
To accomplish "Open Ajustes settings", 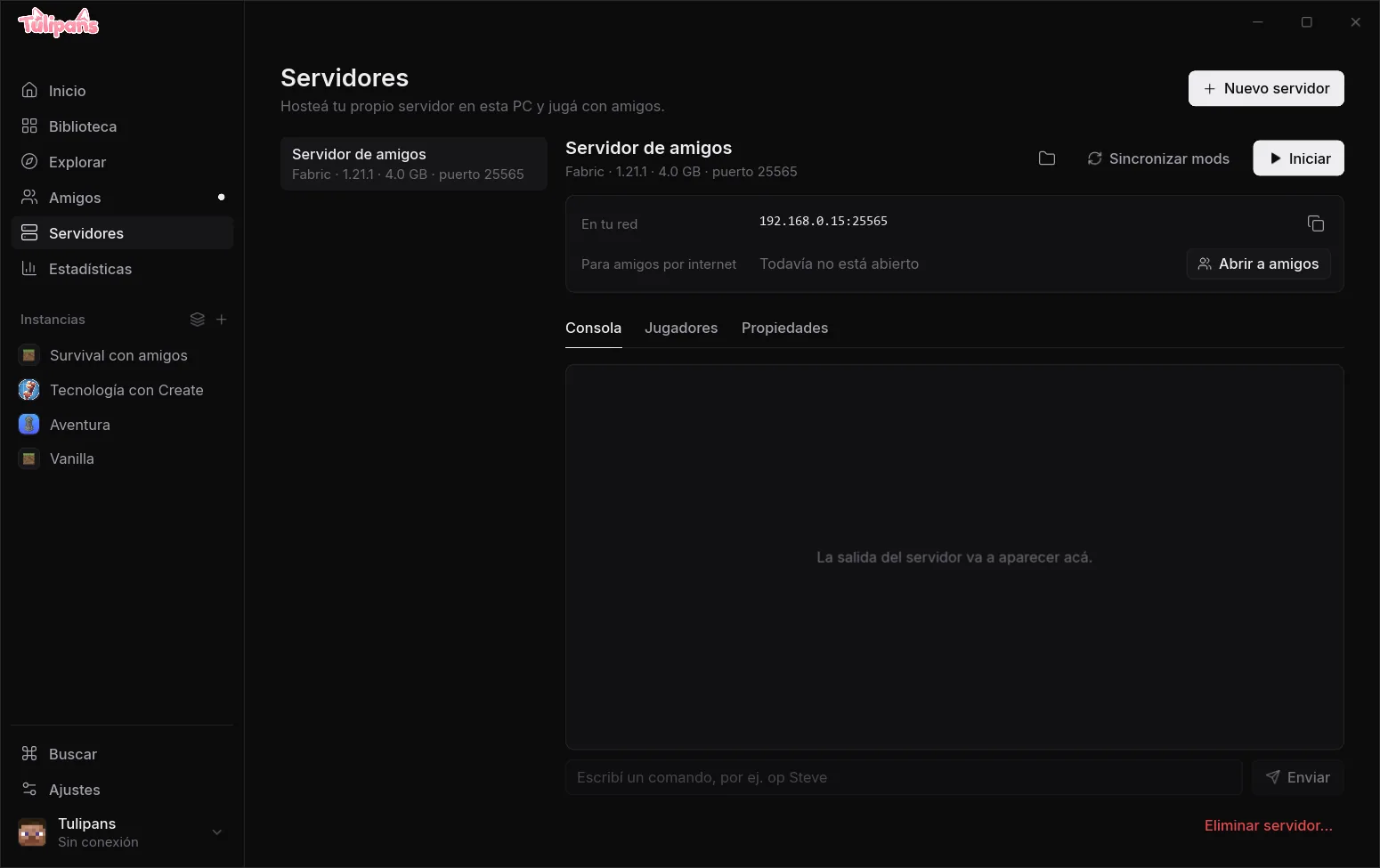I will pyautogui.click(x=122, y=790).
